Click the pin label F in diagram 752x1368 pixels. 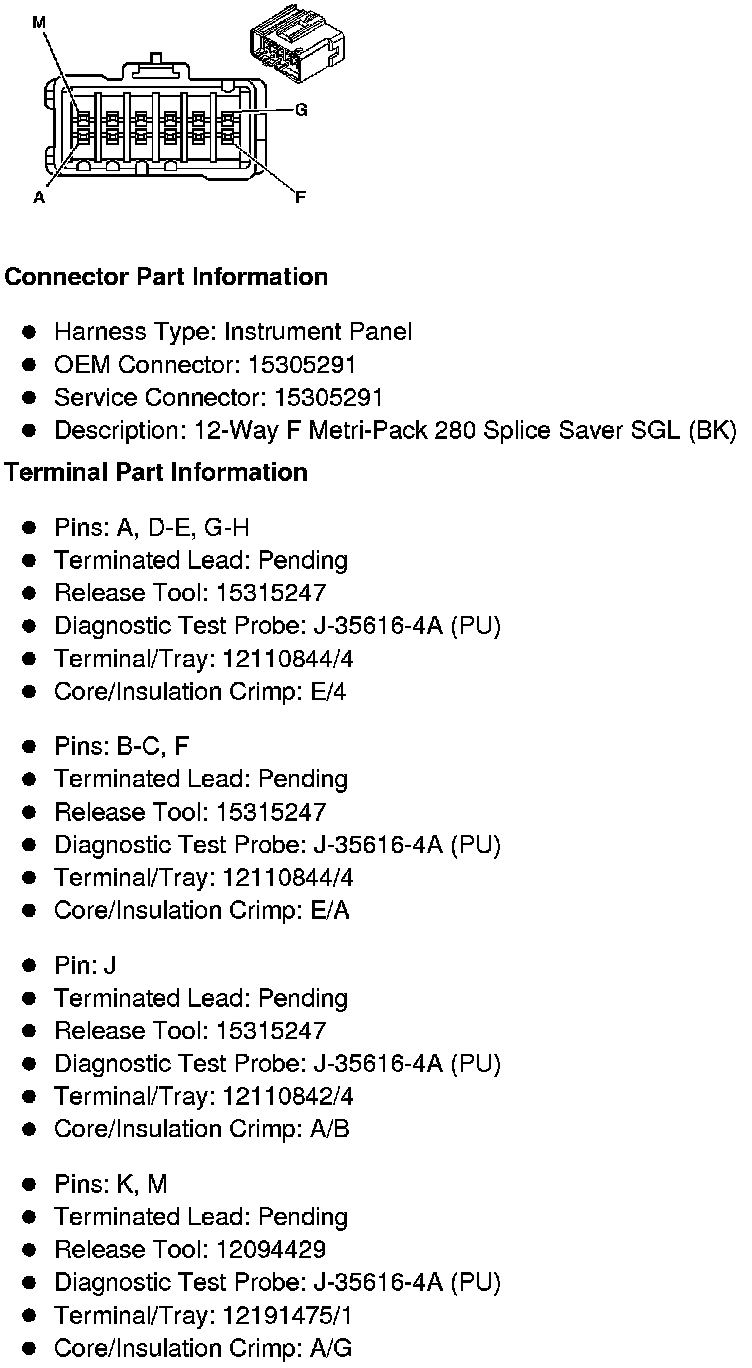point(300,197)
